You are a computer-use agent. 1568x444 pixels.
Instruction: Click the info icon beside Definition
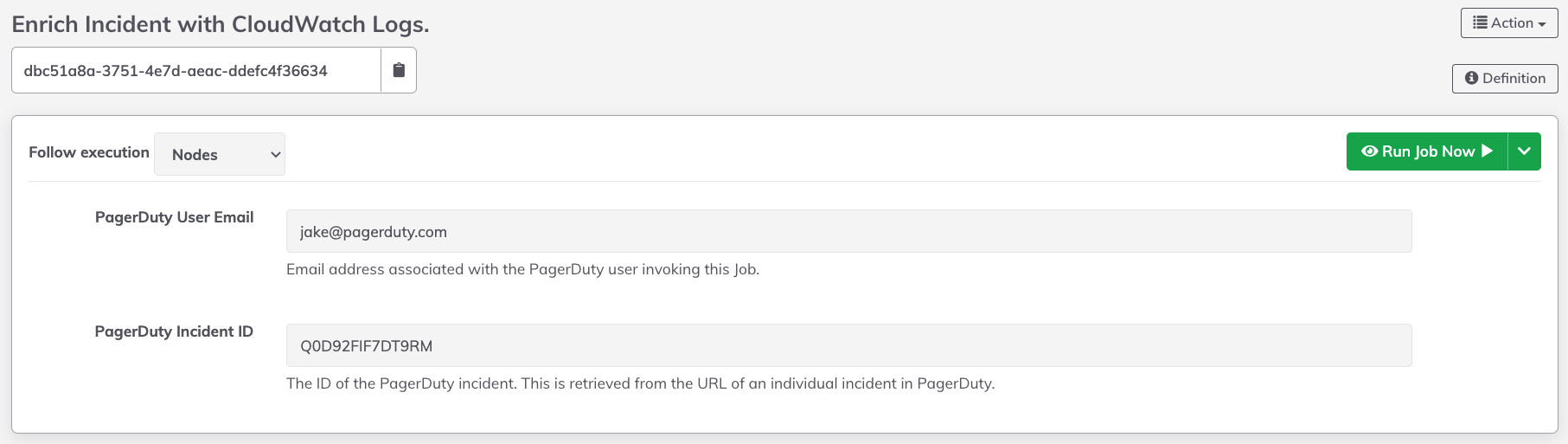(x=1471, y=78)
